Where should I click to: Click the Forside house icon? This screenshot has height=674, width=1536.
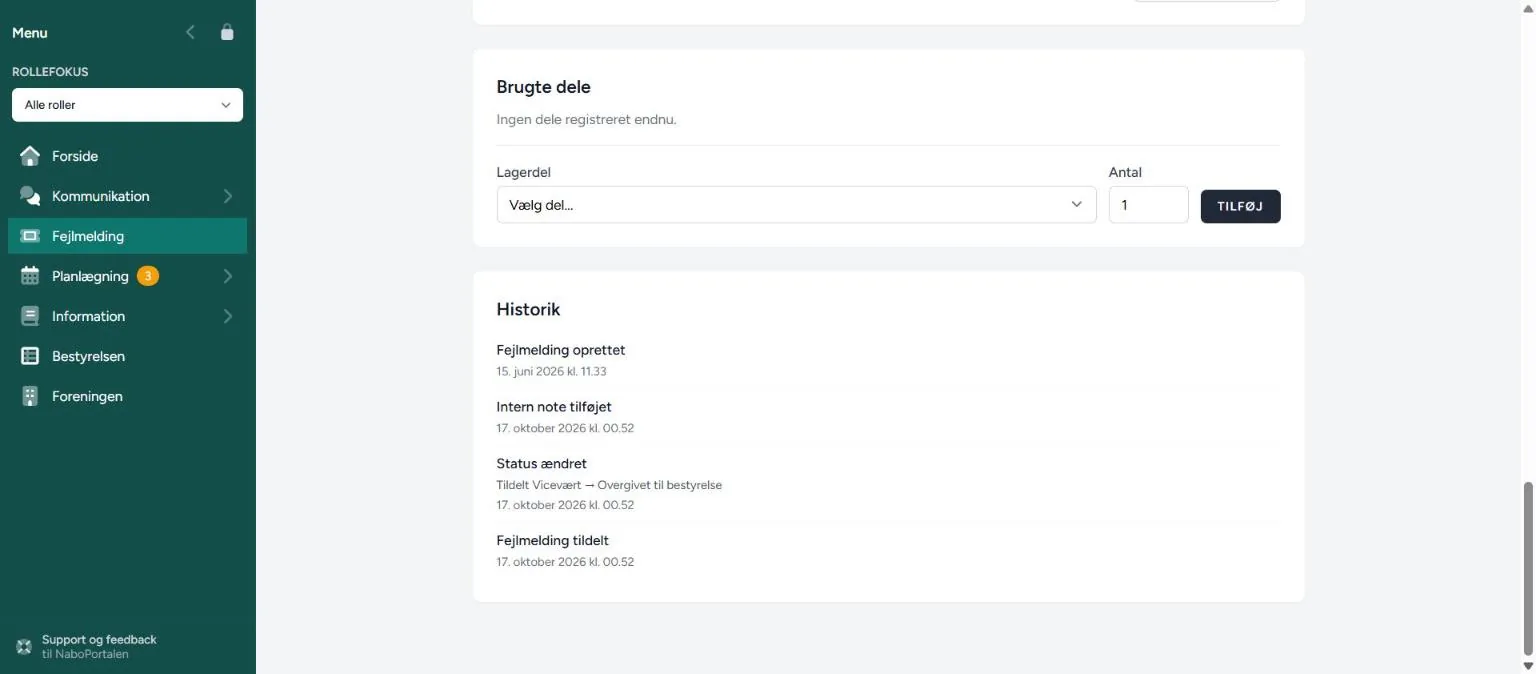pyautogui.click(x=30, y=156)
